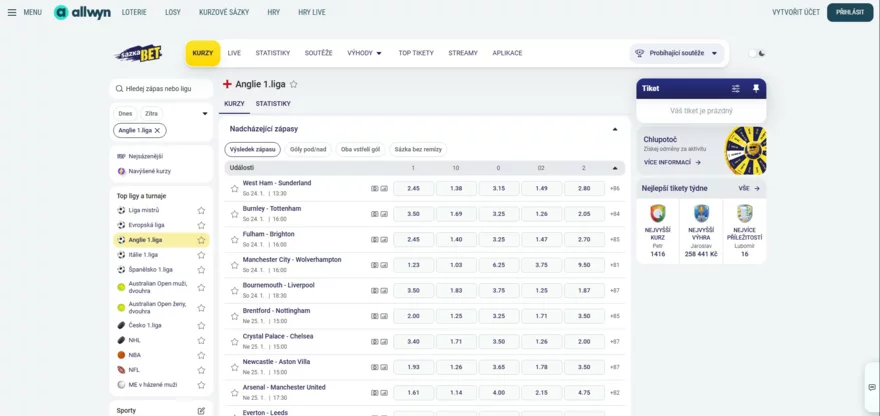Image resolution: width=880 pixels, height=416 pixels.
Task: Open stream icon for Newcastle - Aston Villa
Action: click(x=375, y=367)
